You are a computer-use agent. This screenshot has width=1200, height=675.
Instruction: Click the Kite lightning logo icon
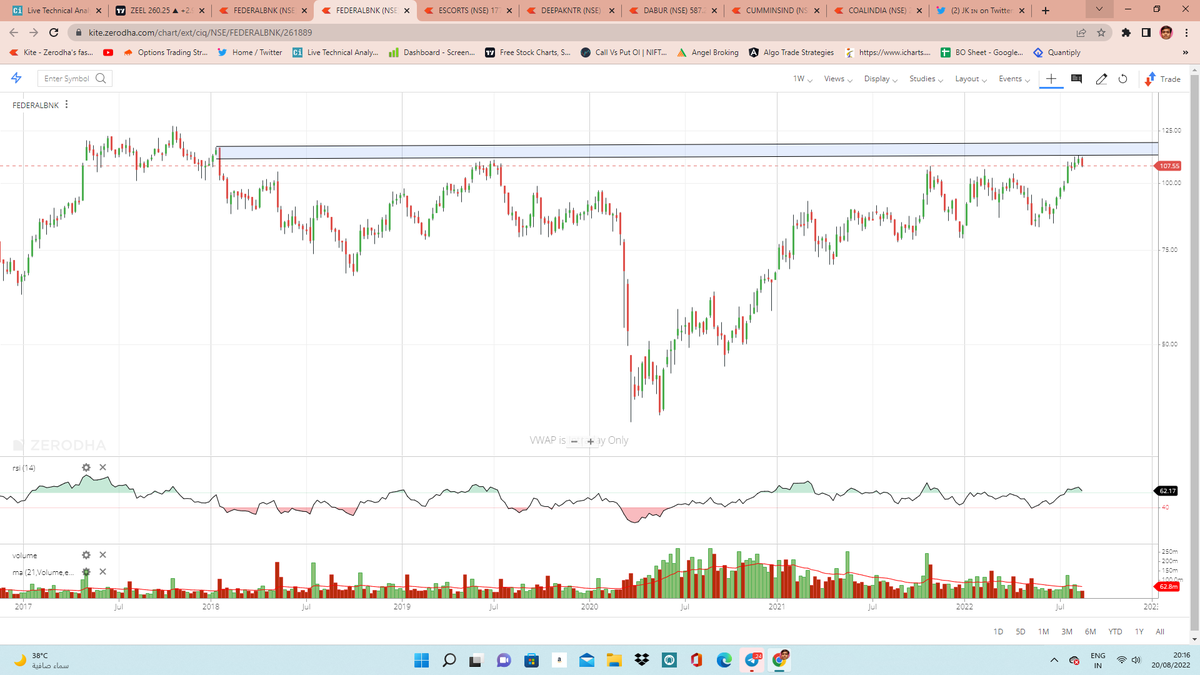(x=16, y=78)
